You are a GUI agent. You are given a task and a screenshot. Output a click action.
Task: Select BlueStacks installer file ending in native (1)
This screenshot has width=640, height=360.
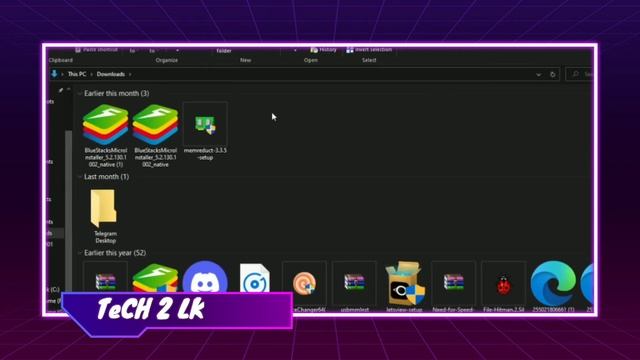click(106, 135)
